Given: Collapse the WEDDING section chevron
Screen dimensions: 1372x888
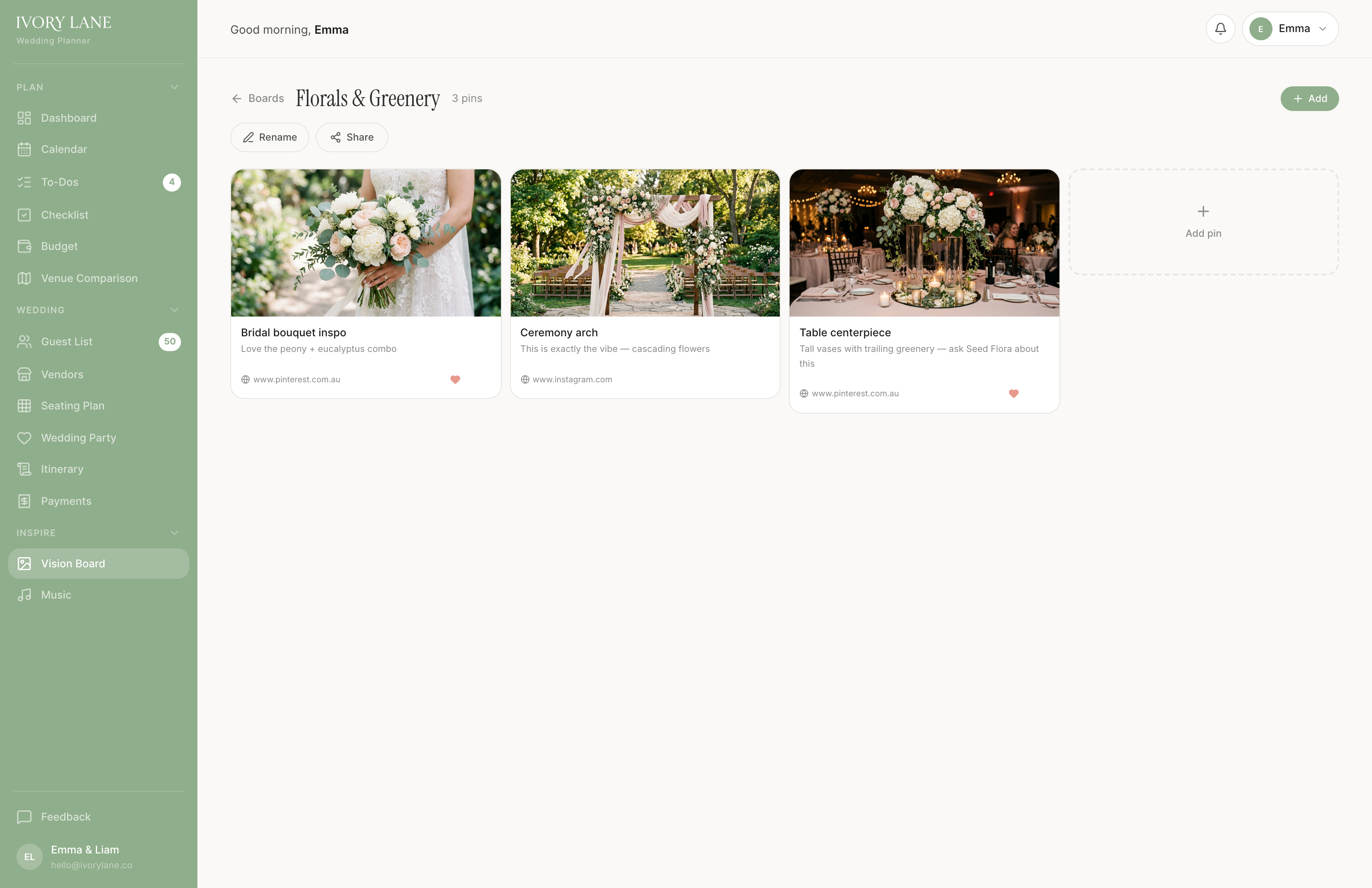Looking at the screenshot, I should [x=174, y=310].
